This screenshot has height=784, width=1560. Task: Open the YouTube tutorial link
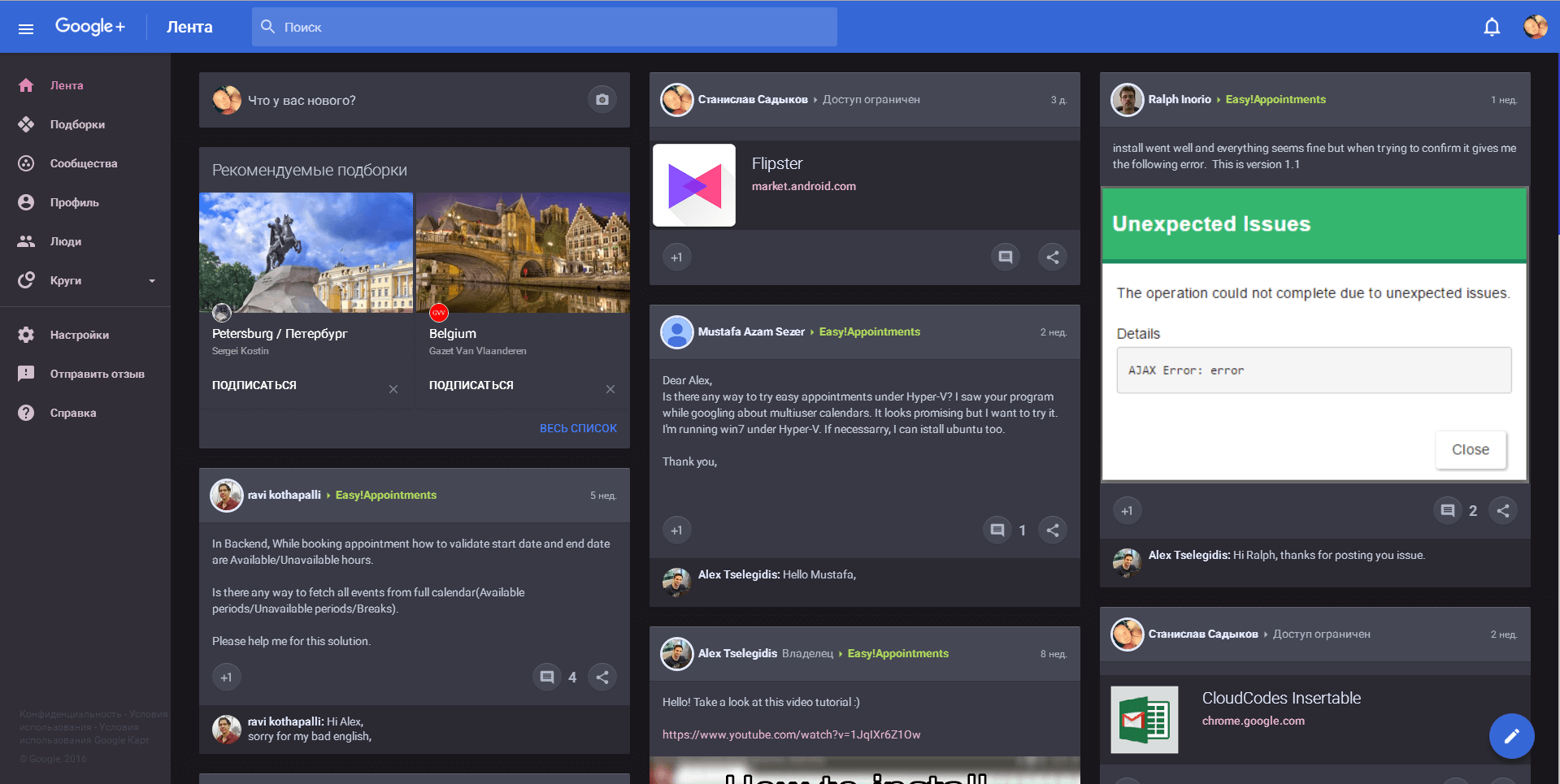point(792,734)
